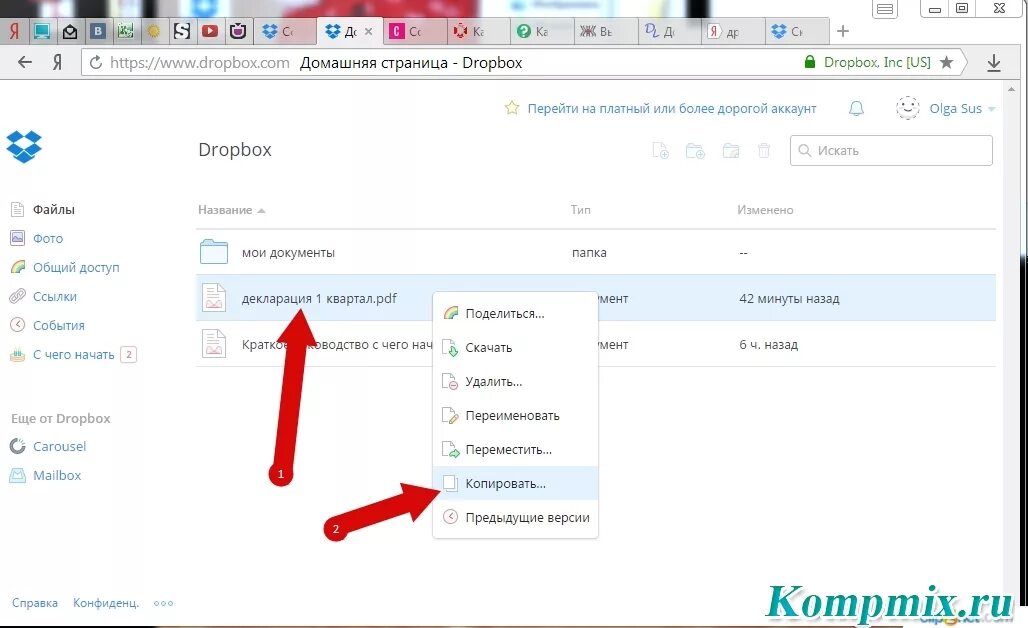Click the share folder toolbar icon
Screen dimensions: 1028x628
[730, 151]
